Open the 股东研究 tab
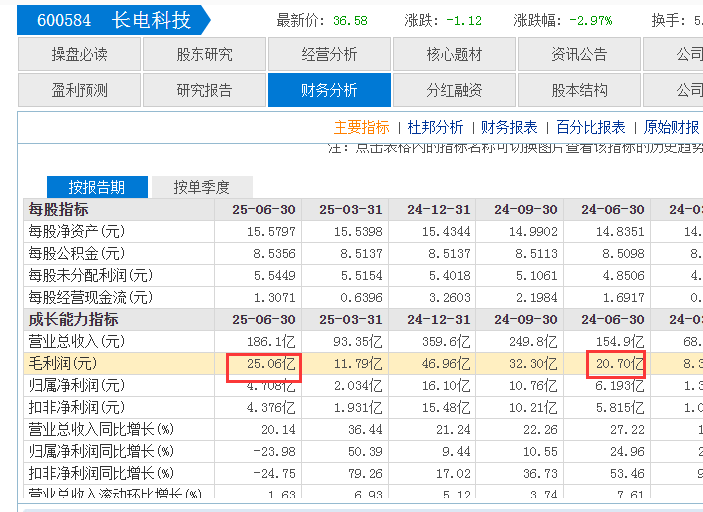Image resolution: width=703 pixels, height=512 pixels. [204, 54]
